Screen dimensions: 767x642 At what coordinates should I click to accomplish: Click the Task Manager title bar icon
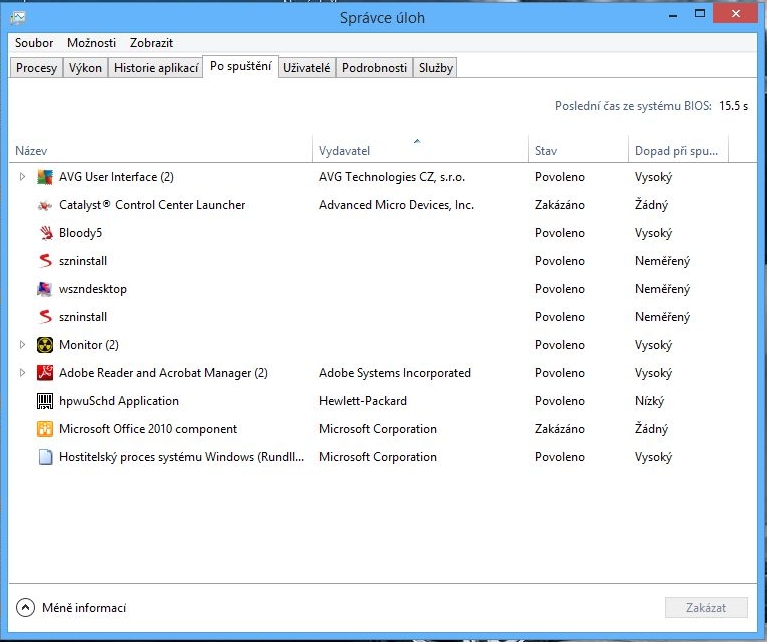click(x=18, y=18)
